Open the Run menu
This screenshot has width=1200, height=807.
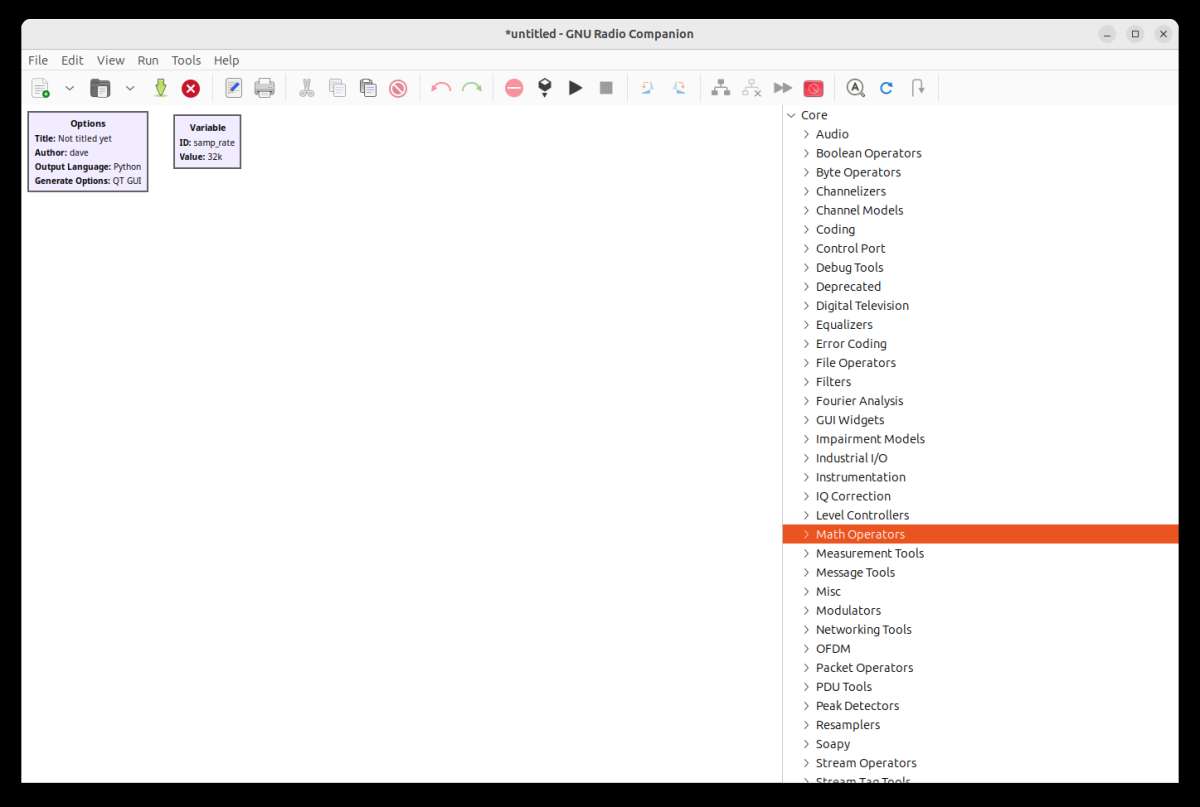[148, 60]
